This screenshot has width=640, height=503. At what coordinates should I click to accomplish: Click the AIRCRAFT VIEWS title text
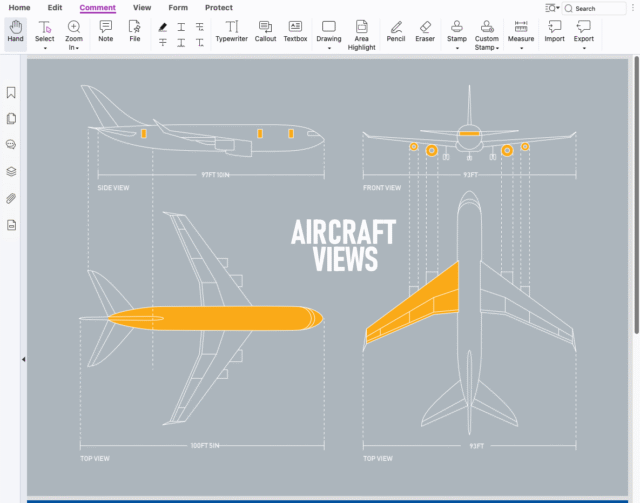click(344, 245)
